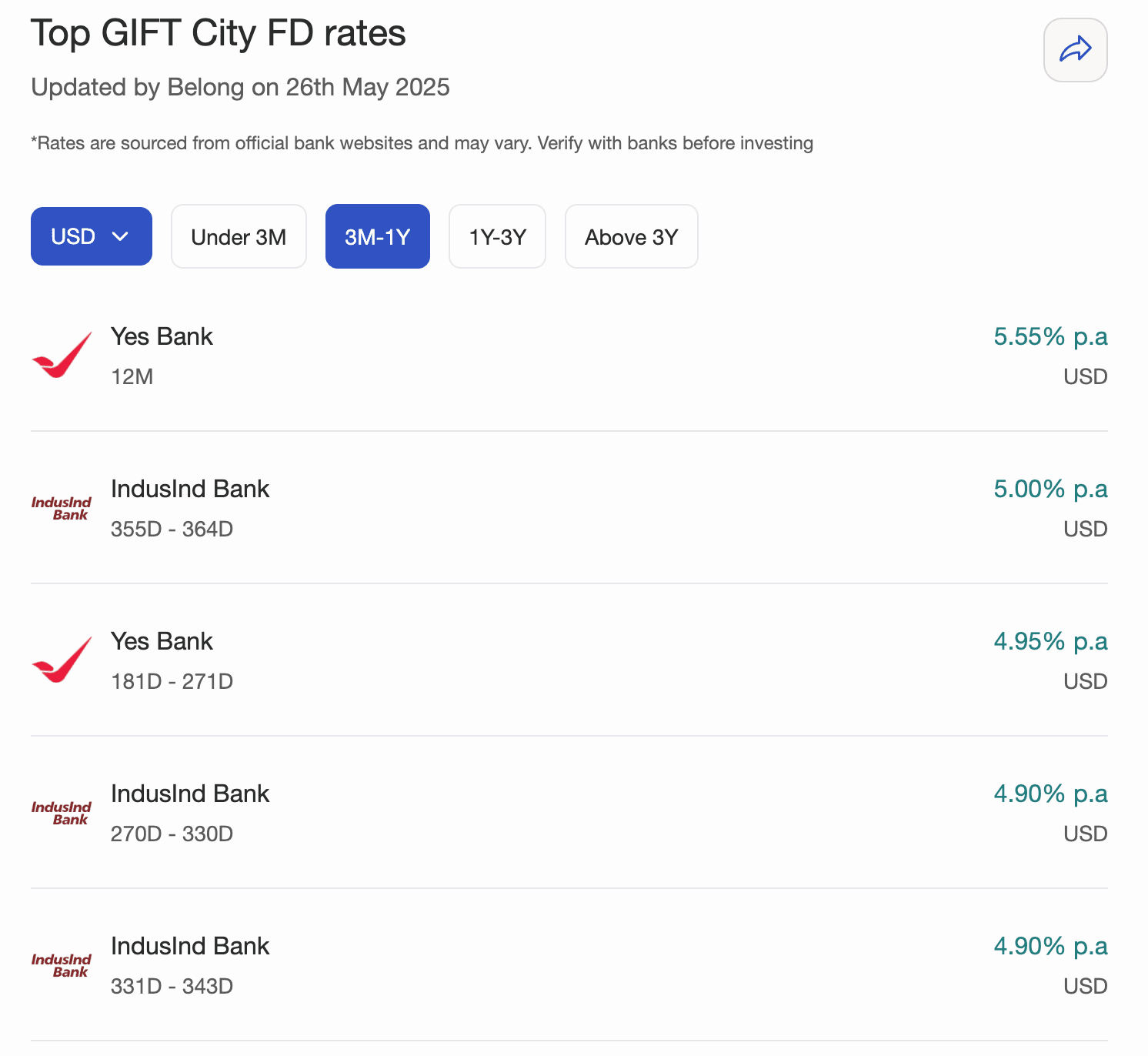Click 4.90% p.a for 331D - 343D
Viewport: 1148px width, 1056px height.
pyautogui.click(x=1050, y=946)
